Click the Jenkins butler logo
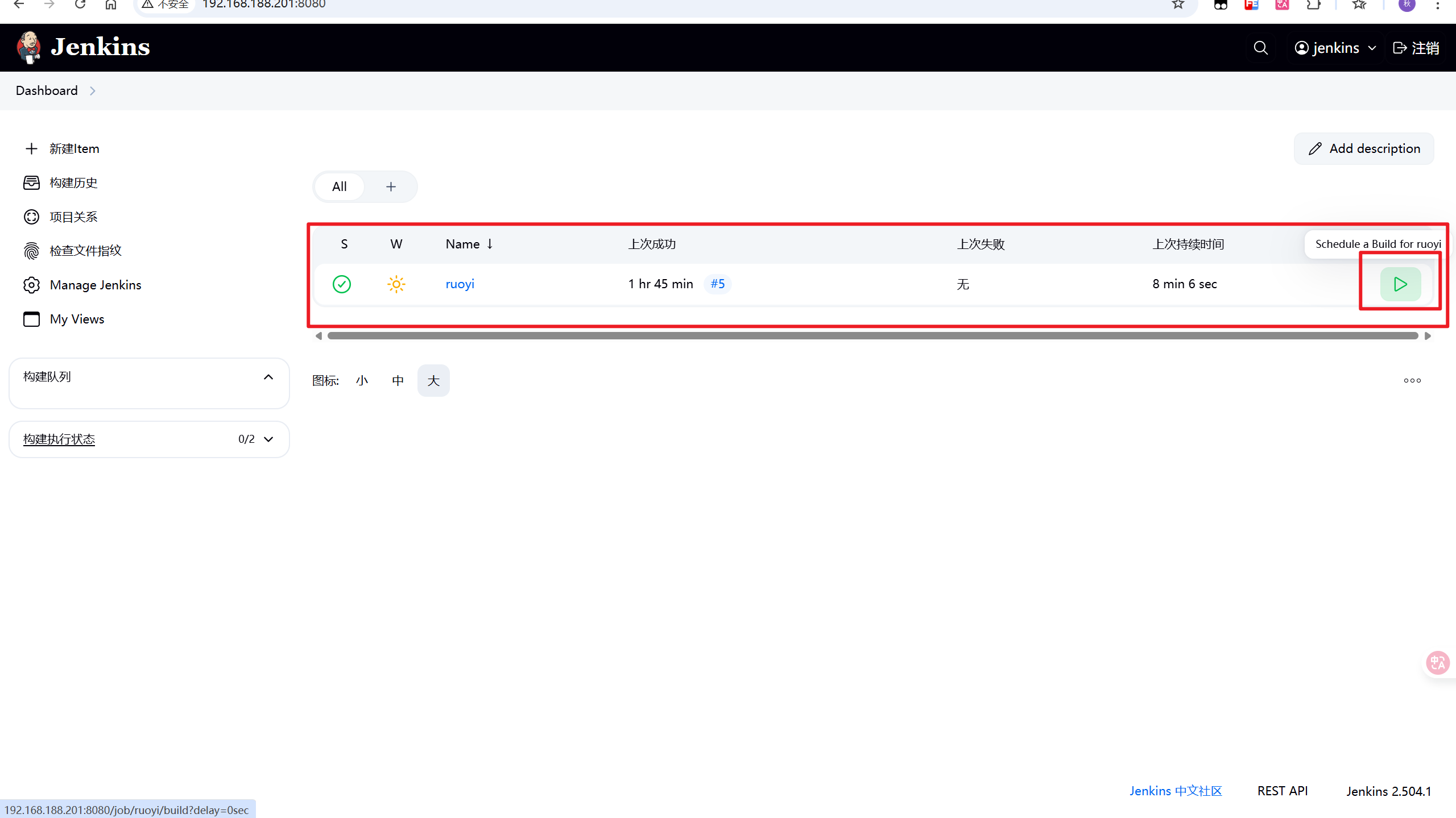The image size is (1456, 818). click(x=28, y=47)
